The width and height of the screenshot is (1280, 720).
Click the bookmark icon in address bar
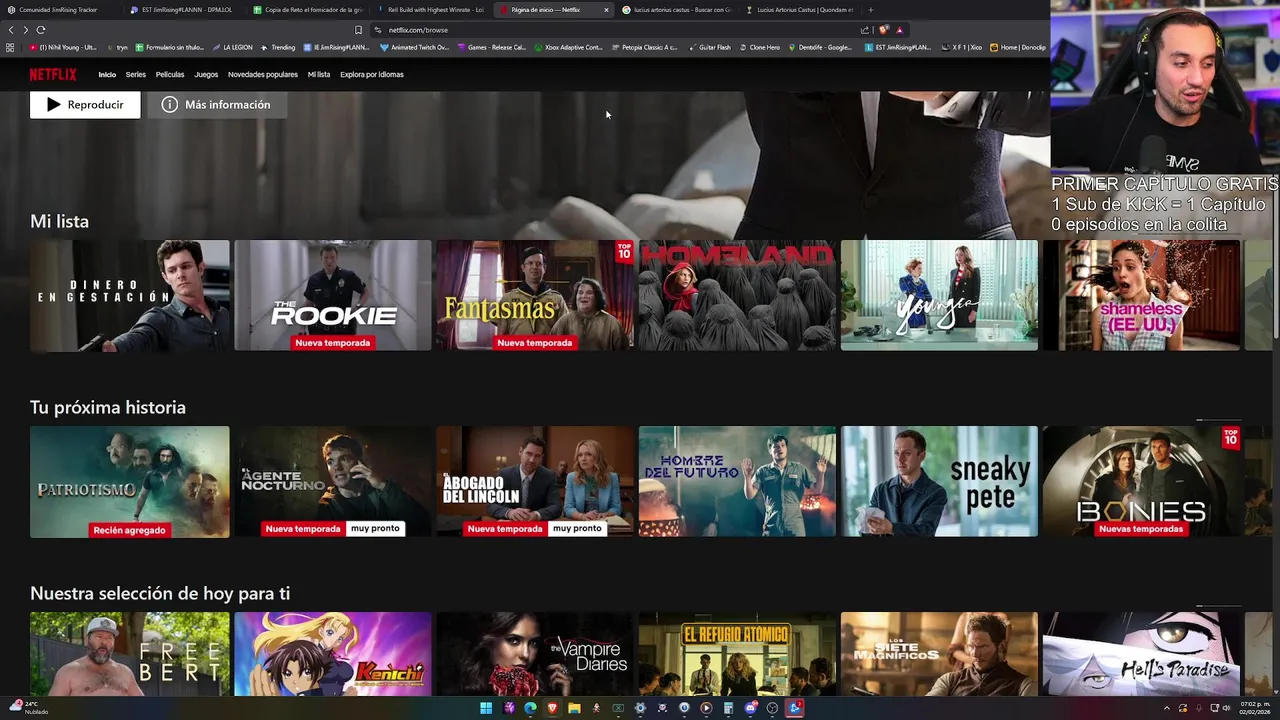[x=358, y=30]
